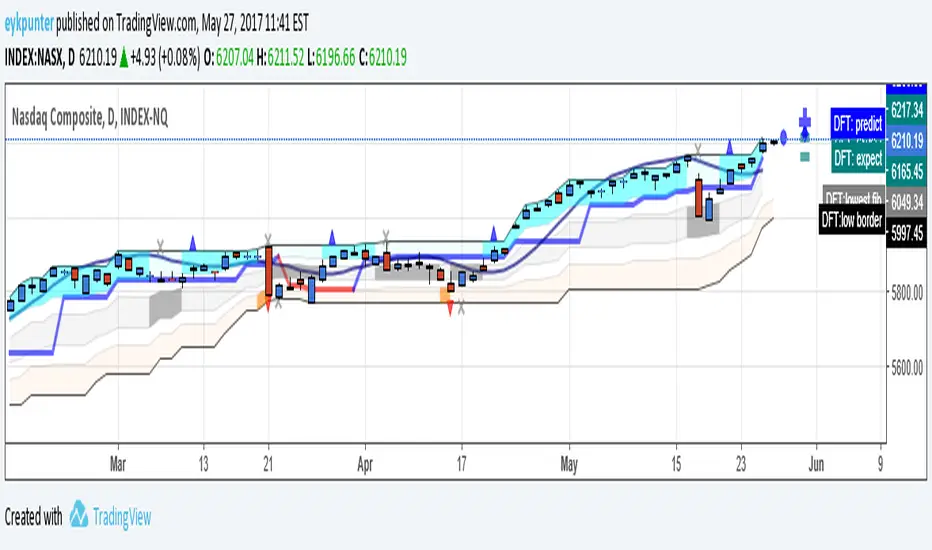Select the 'DFT: expect' label

pyautogui.click(x=857, y=157)
